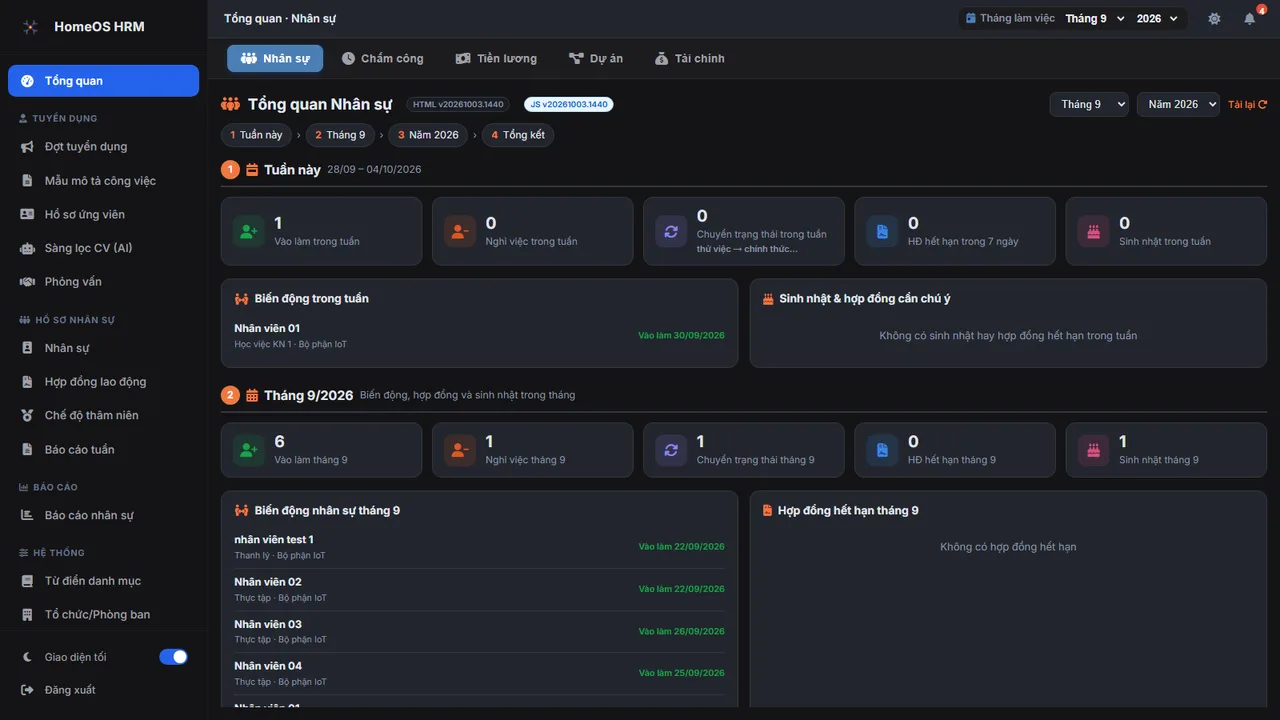Screen dimensions: 1280x720
Task: Open Hợp đồng lao động in sidebar
Action: pyautogui.click(x=103, y=382)
